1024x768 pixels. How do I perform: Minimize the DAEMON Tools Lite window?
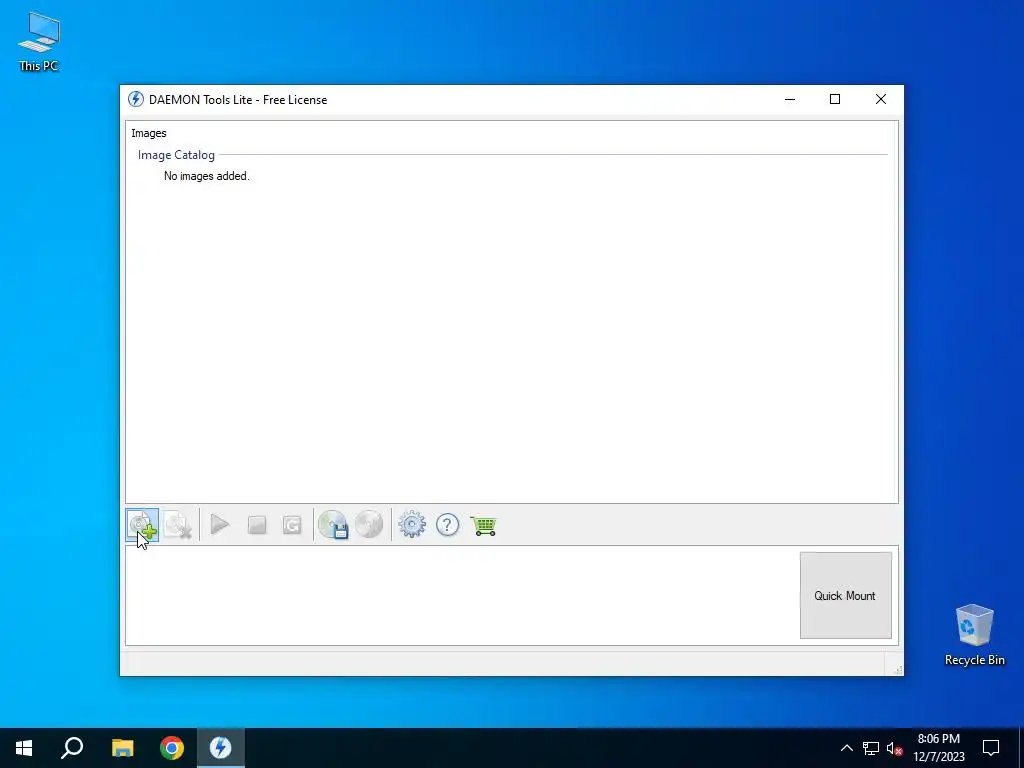(790, 99)
